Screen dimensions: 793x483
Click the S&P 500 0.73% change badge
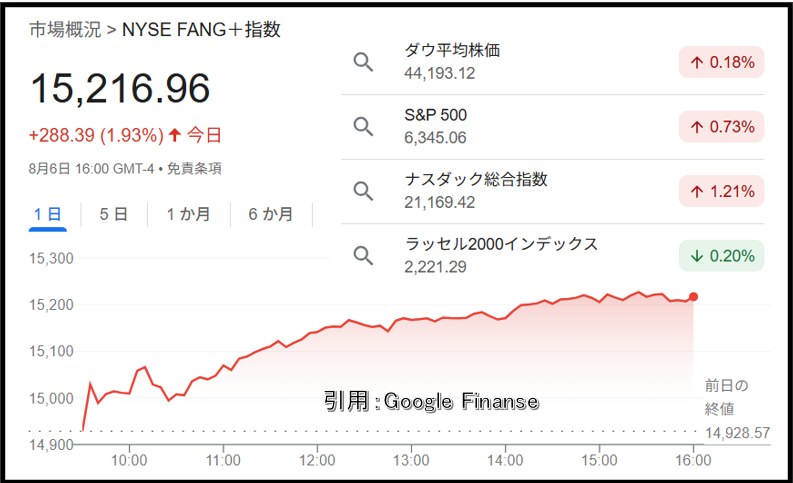[721, 126]
